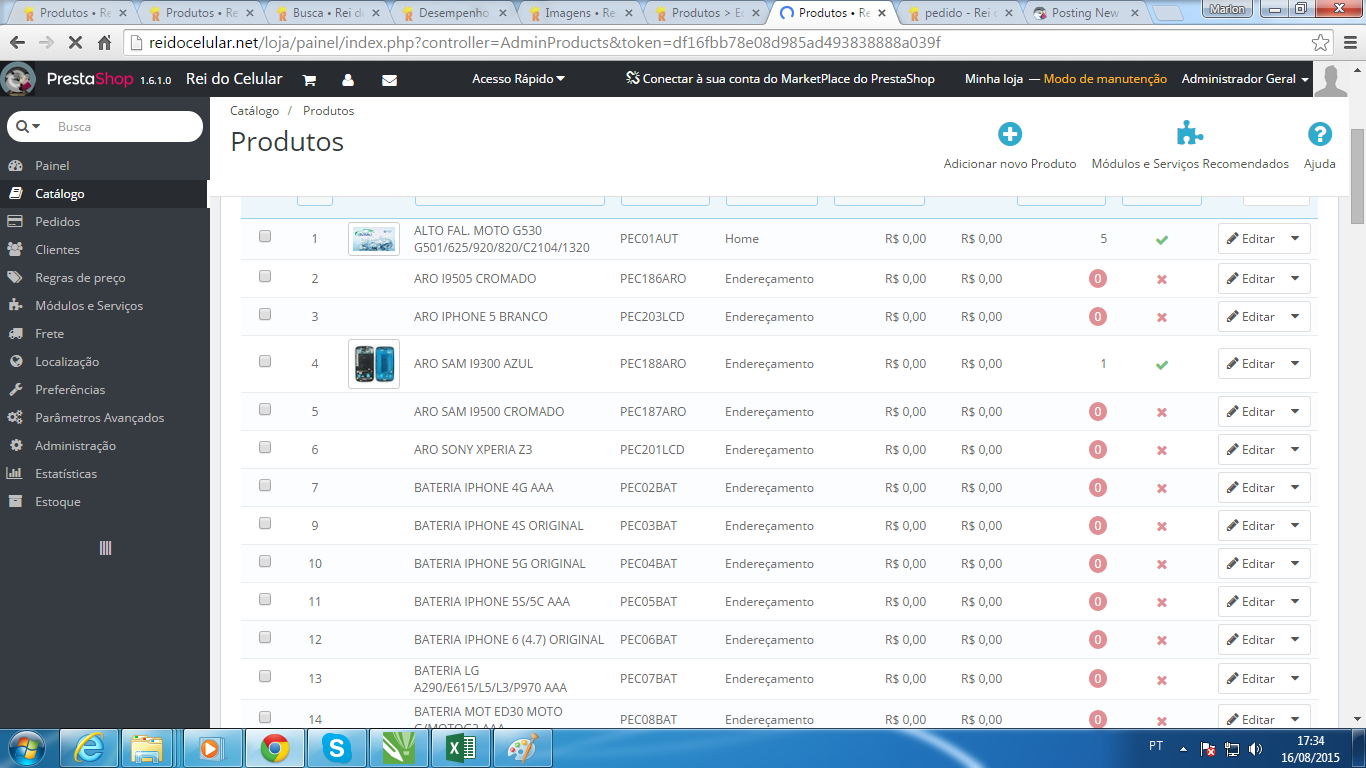This screenshot has width=1366, height=768.
Task: Toggle red status cross for ARO I9505 CROMADO
Action: (1161, 279)
